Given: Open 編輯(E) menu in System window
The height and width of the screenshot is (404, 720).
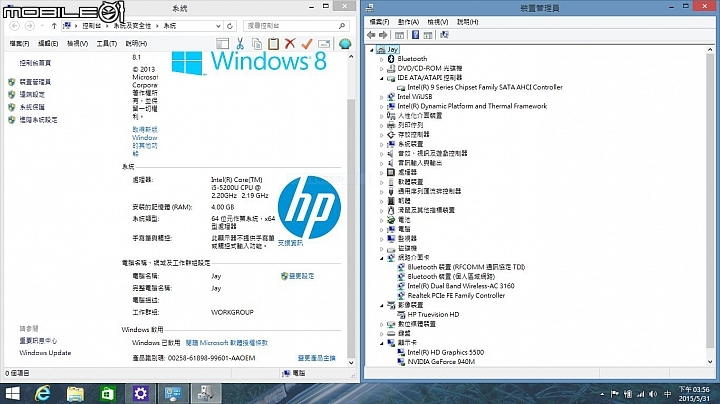Looking at the screenshot, I should click(x=48, y=44).
